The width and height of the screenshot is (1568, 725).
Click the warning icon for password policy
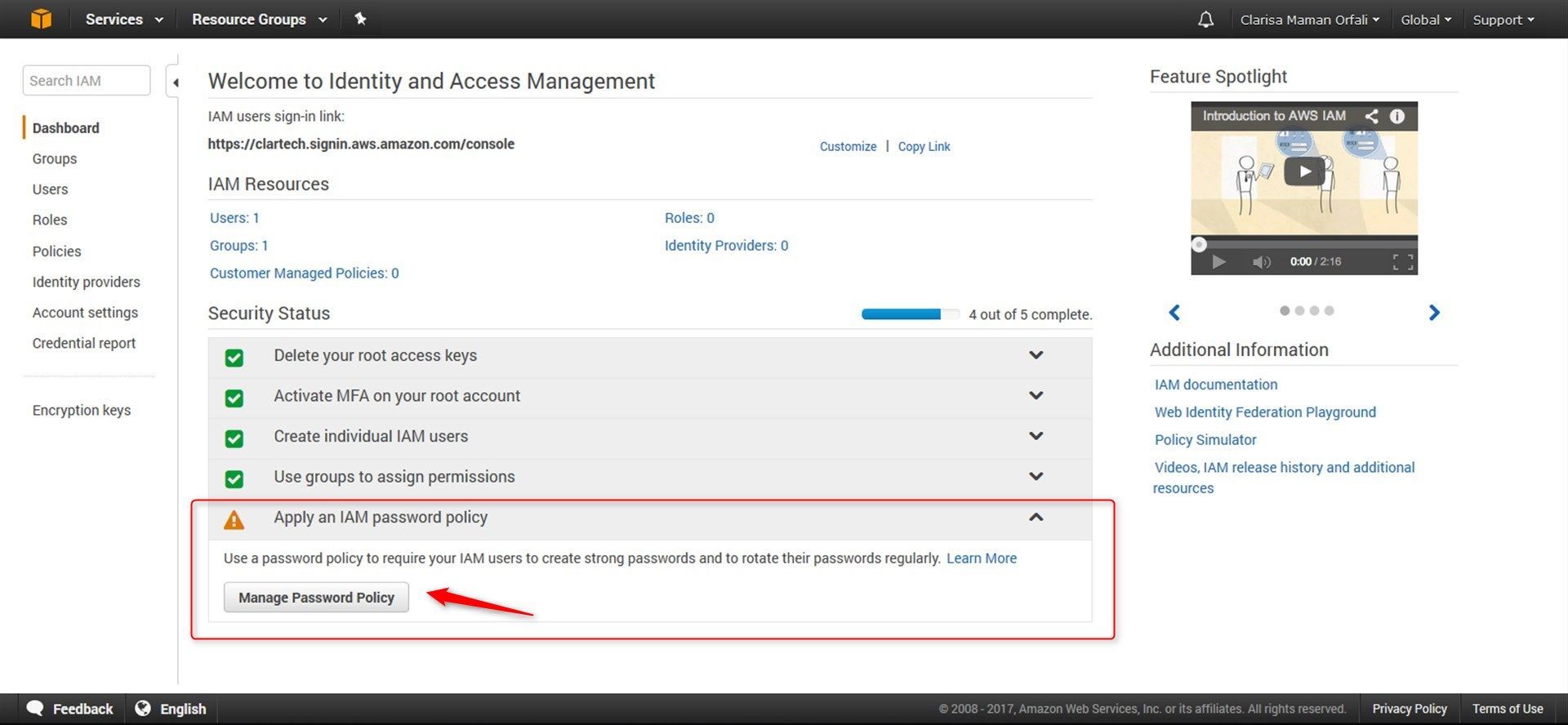point(234,519)
